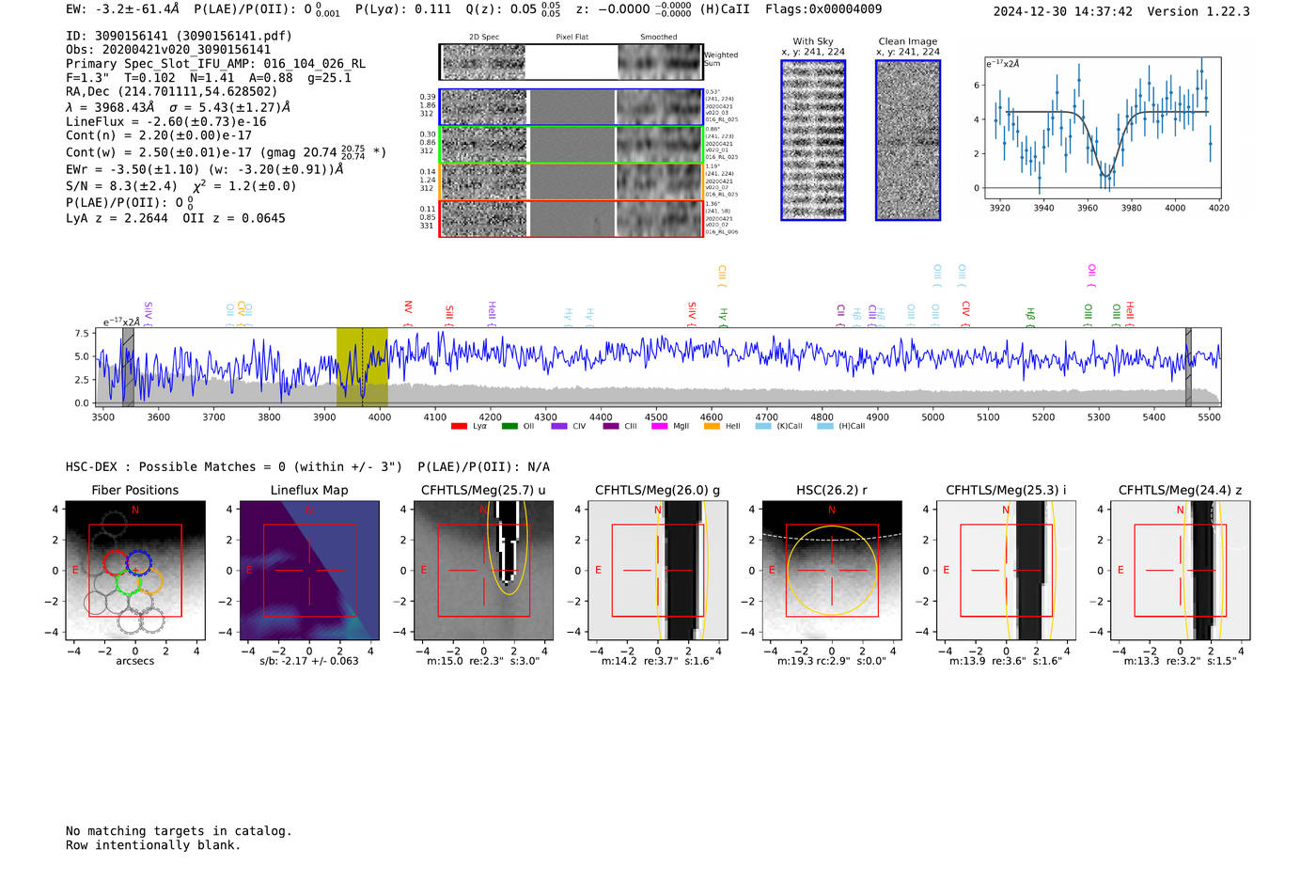Viewport: 1316px width, 896px height.
Task: Select the magenta MgII legend swatch
Action: (x=659, y=427)
